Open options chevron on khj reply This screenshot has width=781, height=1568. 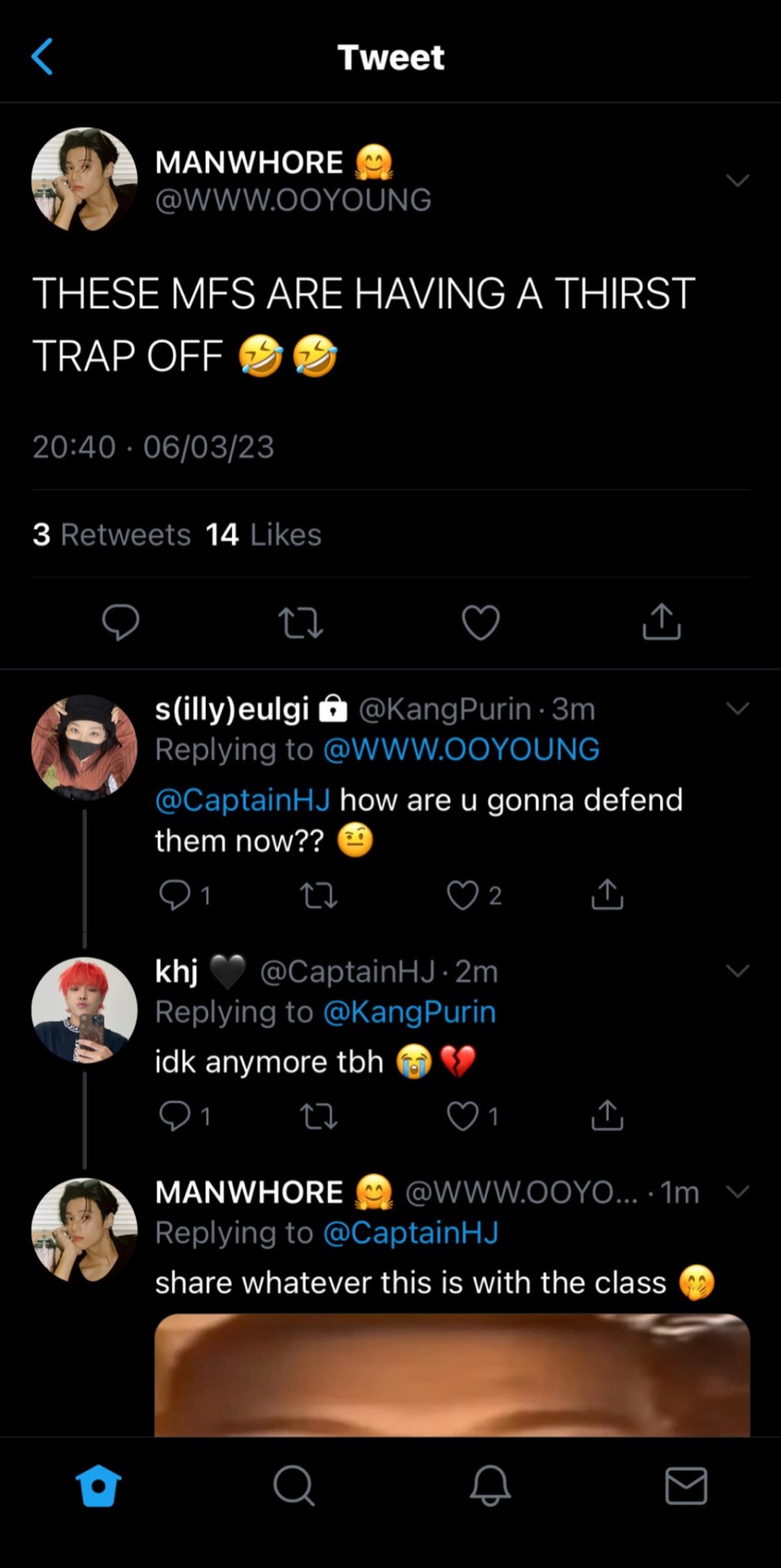click(x=737, y=970)
